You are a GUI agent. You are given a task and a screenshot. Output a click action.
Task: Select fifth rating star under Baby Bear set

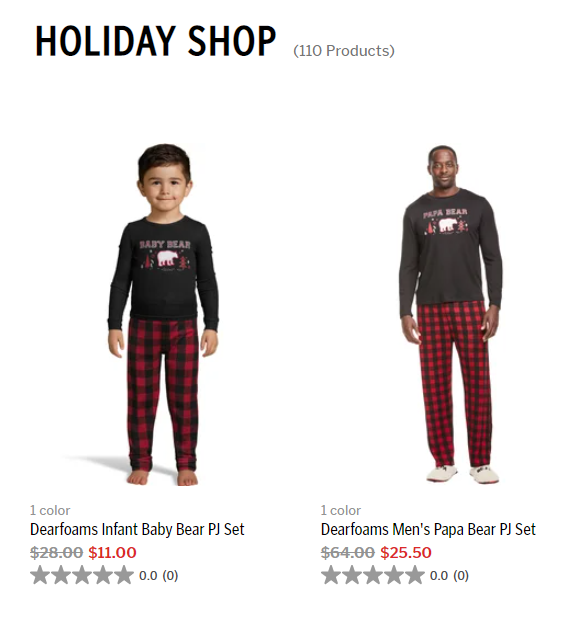(x=123, y=575)
